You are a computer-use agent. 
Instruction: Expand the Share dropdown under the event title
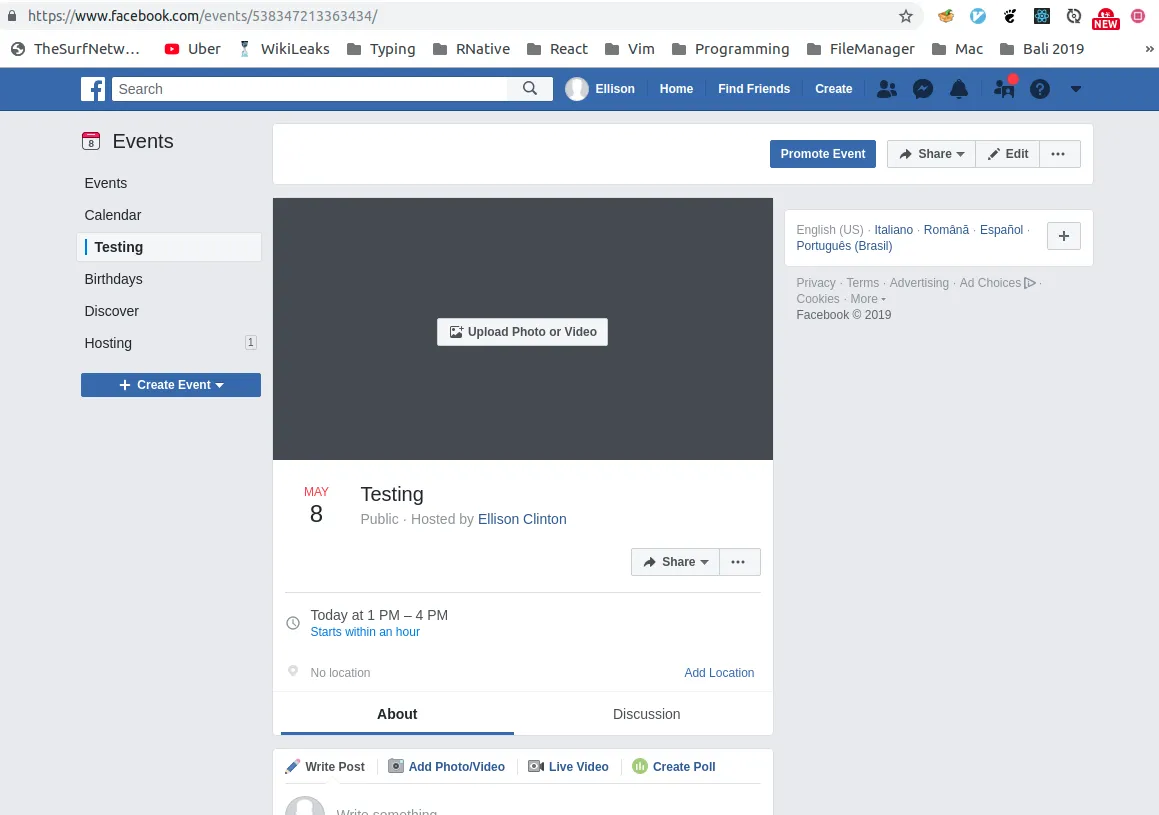click(676, 562)
